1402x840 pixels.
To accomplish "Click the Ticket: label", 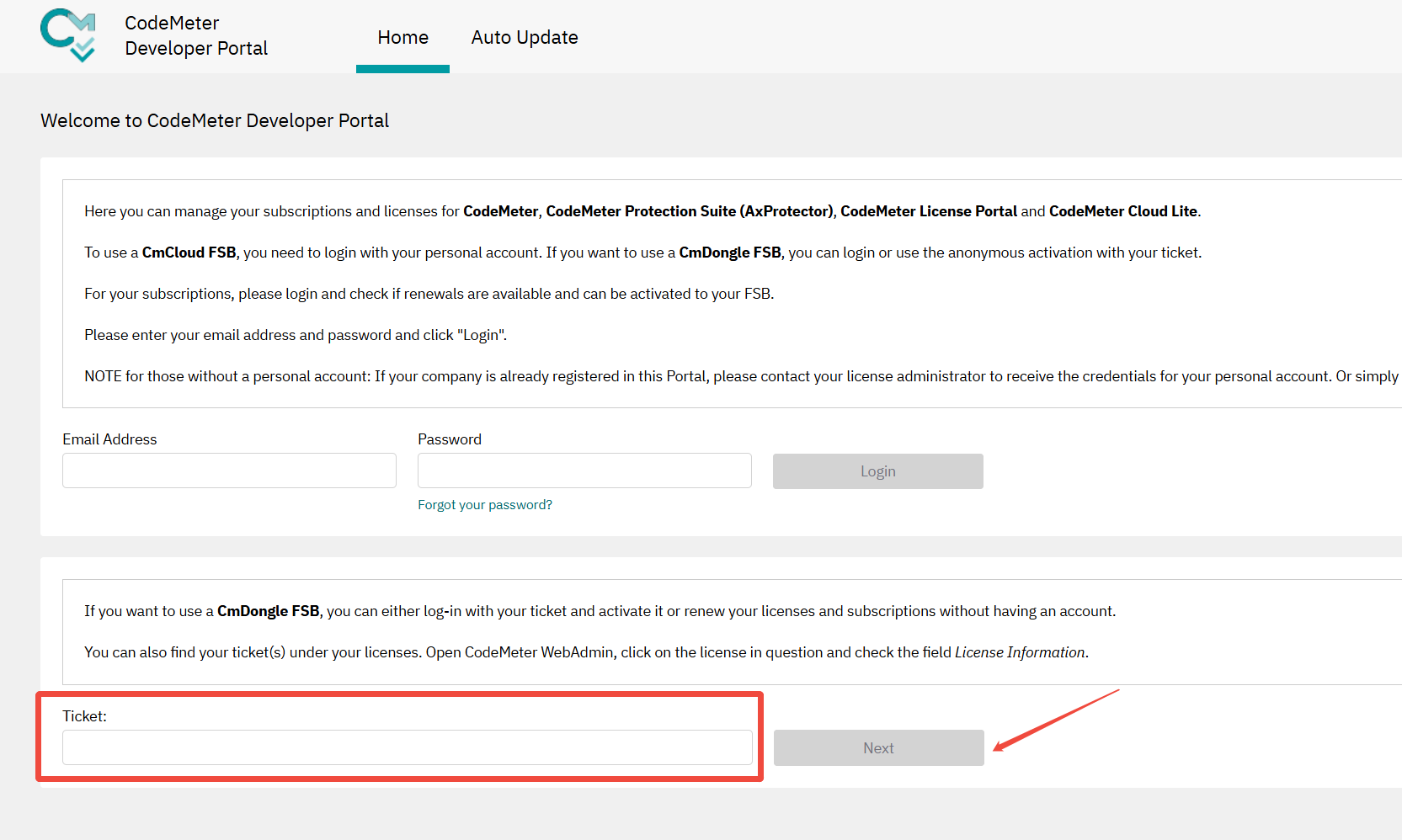I will click(84, 716).
